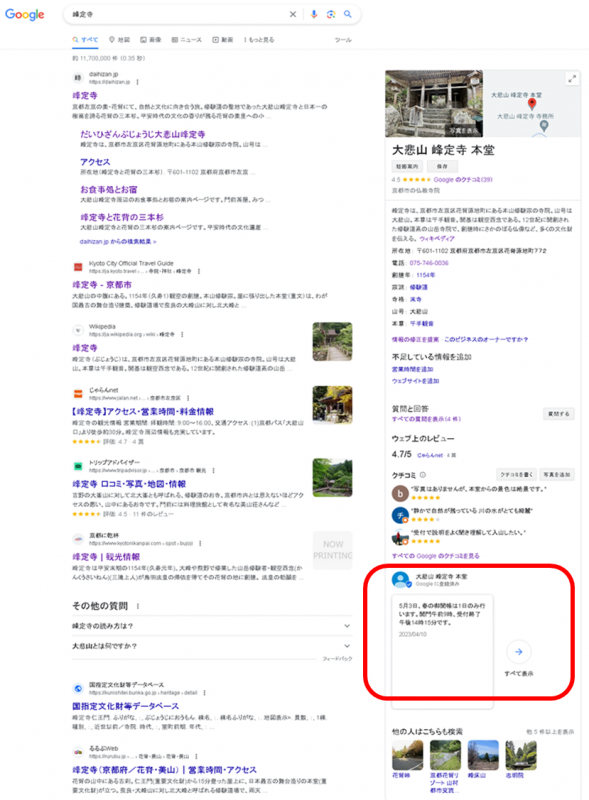The image size is (589, 800).
Task: Click the 花背峠 related search thumbnail
Action: (407, 755)
